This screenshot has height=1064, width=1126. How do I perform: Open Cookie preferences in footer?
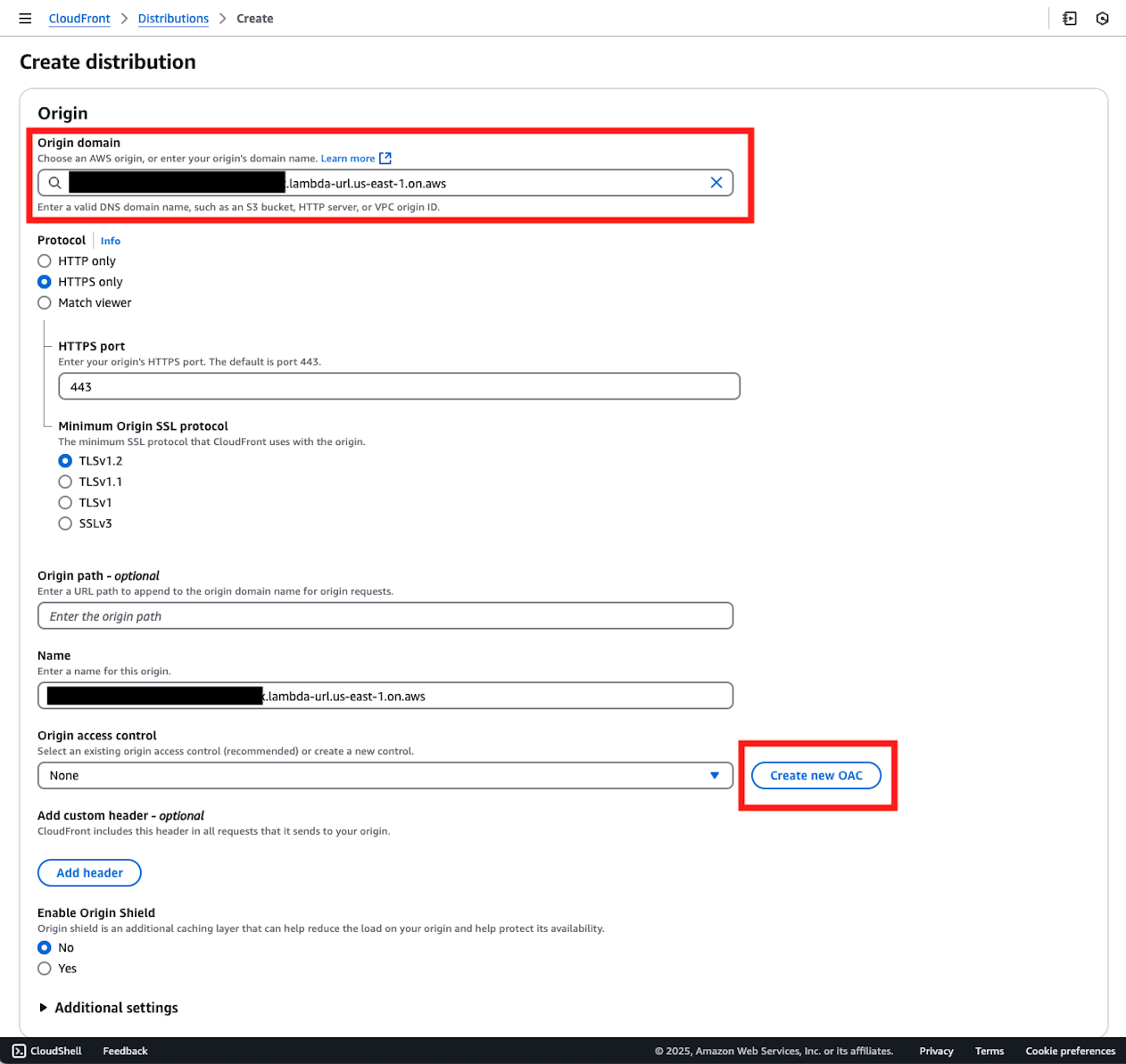pos(1071,1051)
